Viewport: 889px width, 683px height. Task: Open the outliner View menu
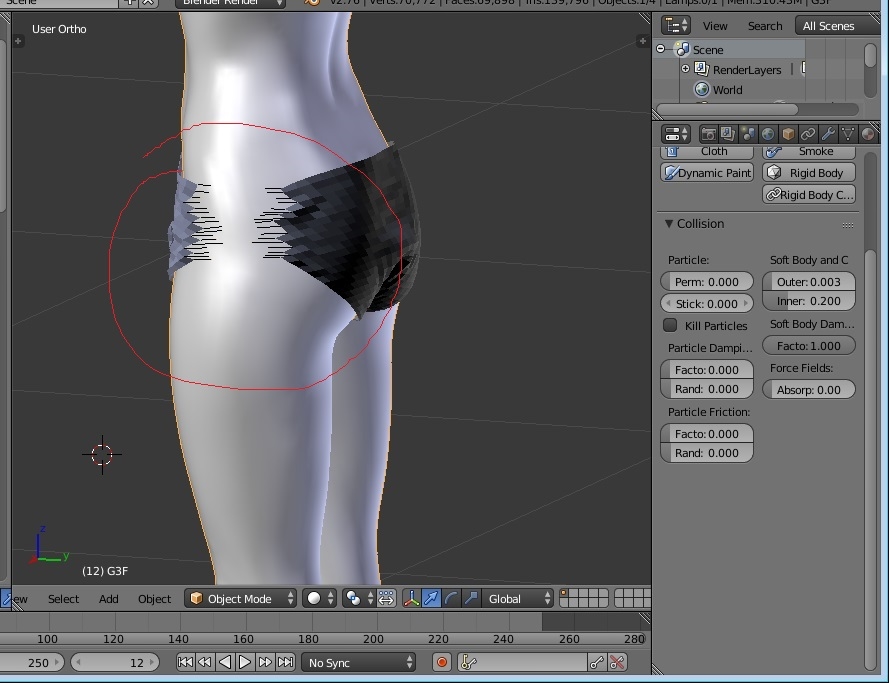[715, 26]
